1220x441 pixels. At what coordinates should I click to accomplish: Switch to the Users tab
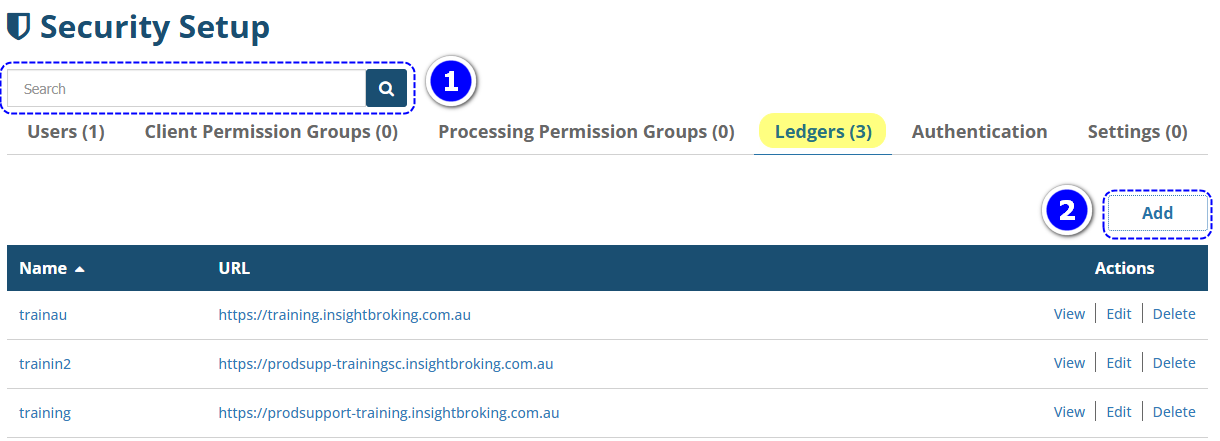click(x=66, y=132)
